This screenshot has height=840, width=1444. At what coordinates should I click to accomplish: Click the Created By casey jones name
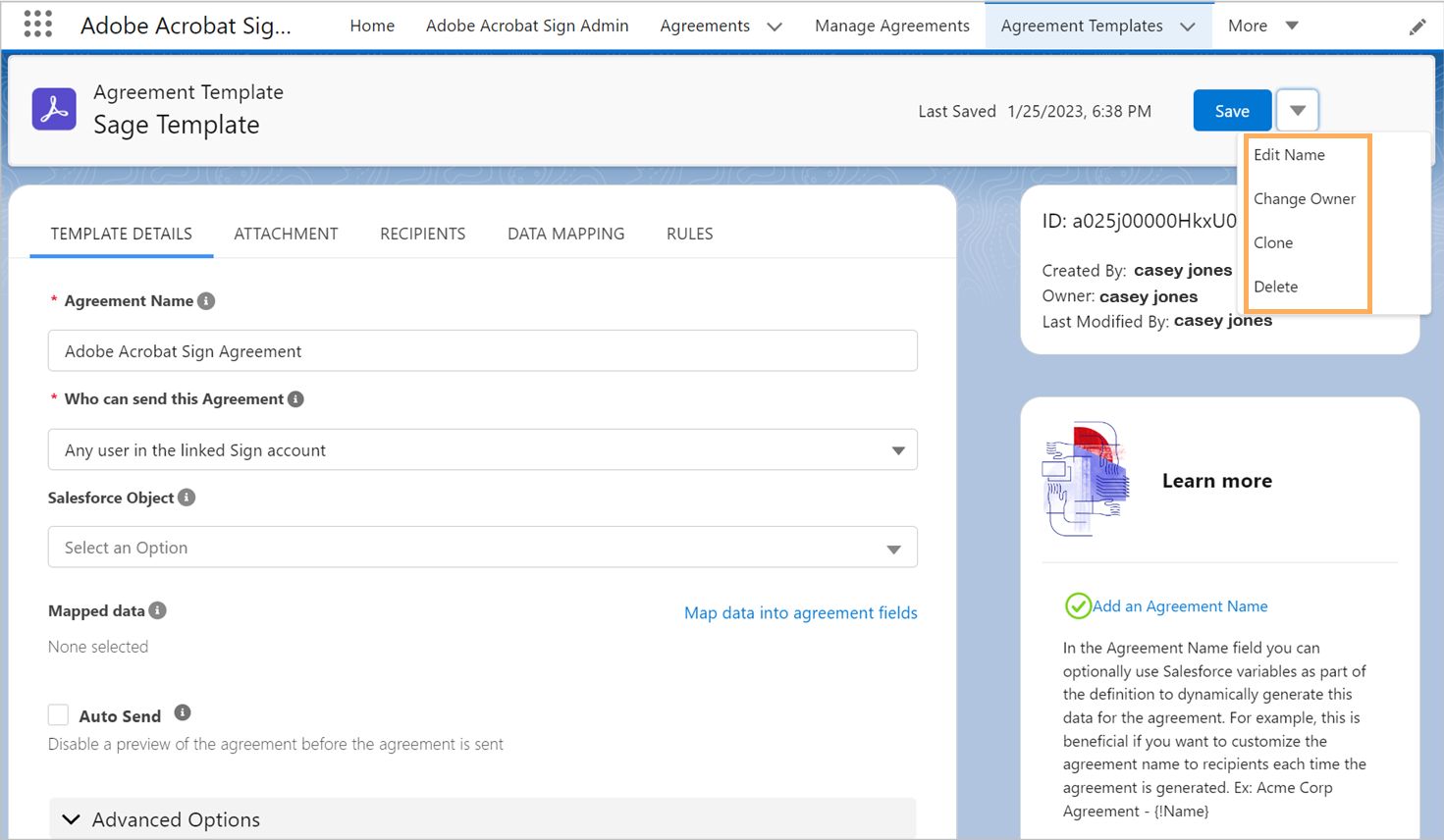click(x=1183, y=270)
